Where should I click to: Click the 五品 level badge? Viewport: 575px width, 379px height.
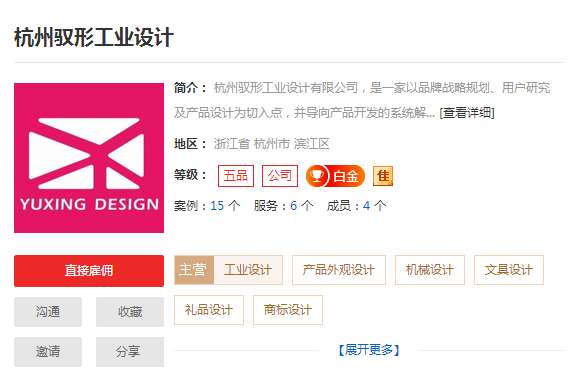[x=236, y=176]
